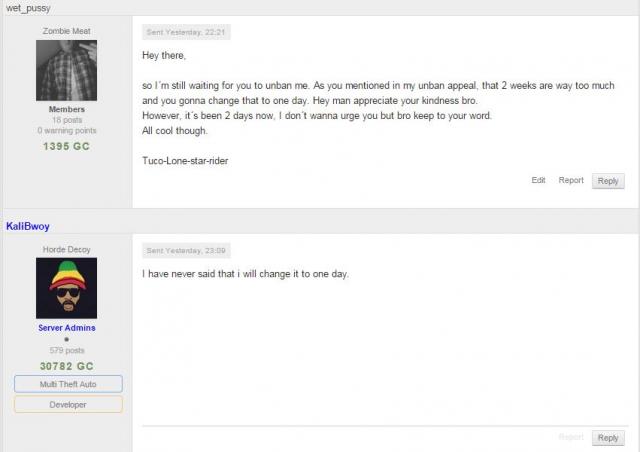Click the 579 posts count
Screen dimensions: 640x452
pos(67,351)
